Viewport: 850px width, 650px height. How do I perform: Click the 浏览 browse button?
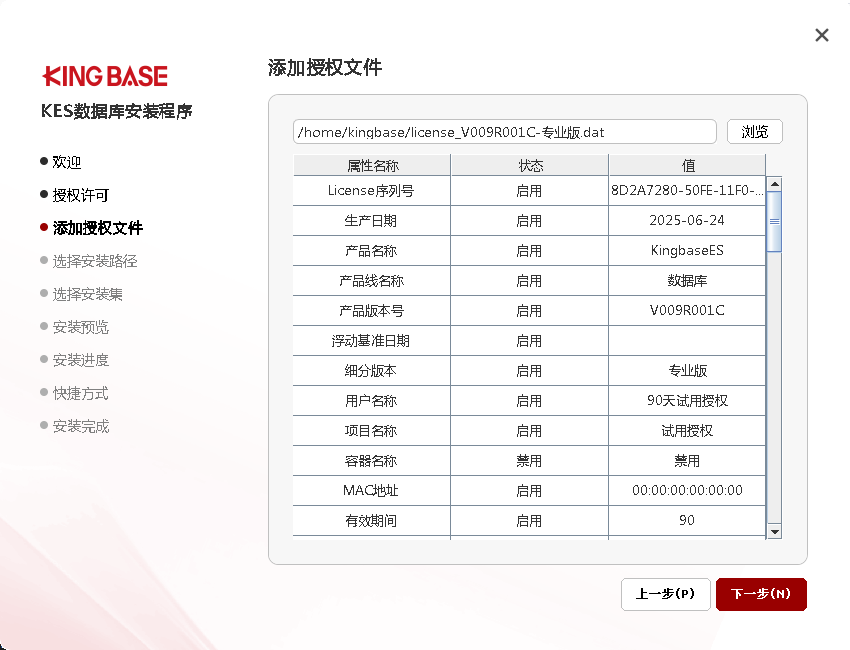754,132
